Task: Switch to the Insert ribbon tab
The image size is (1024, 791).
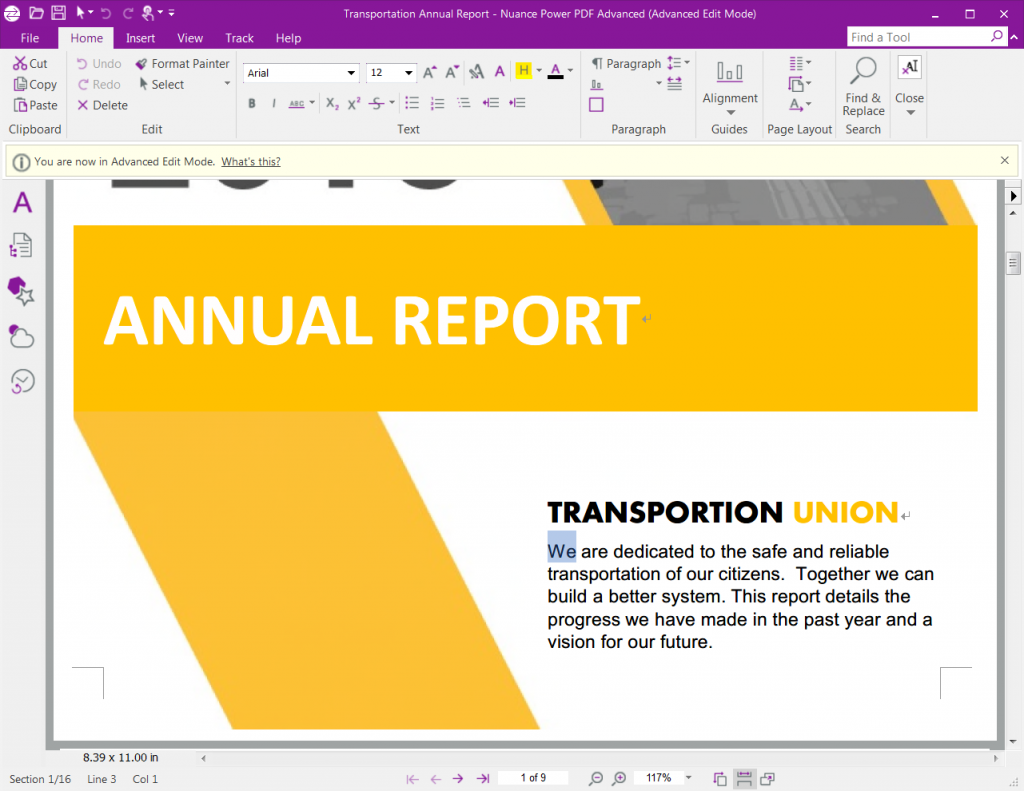Action: coord(140,37)
